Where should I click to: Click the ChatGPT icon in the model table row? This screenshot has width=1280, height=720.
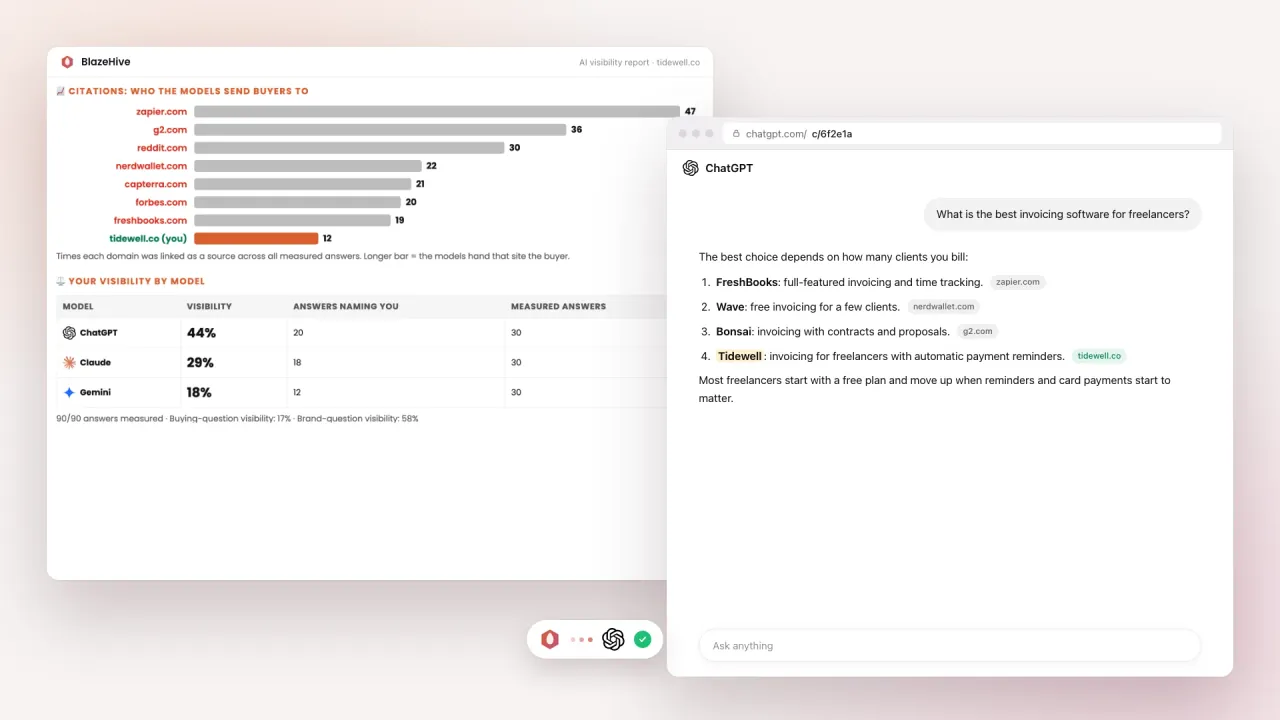click(69, 333)
